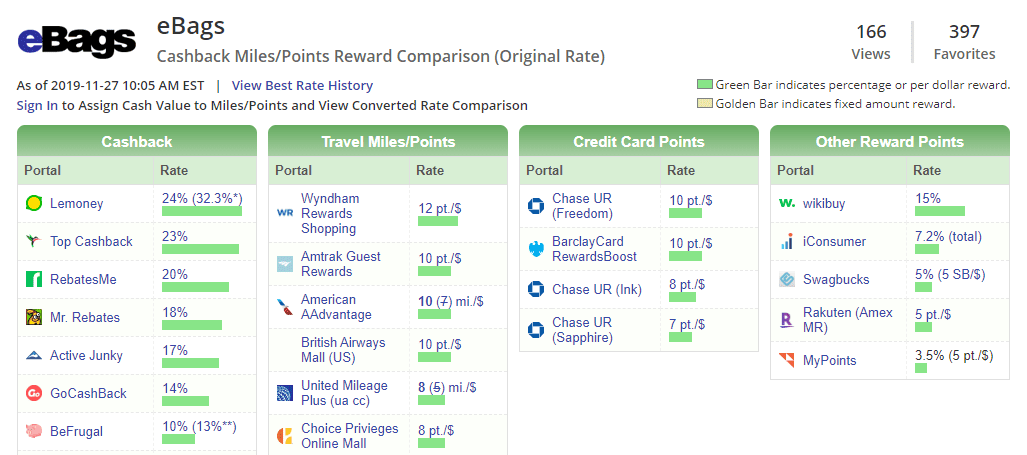Click the Swagbucks portal icon
This screenshot has width=1027, height=455.
pyautogui.click(x=787, y=280)
